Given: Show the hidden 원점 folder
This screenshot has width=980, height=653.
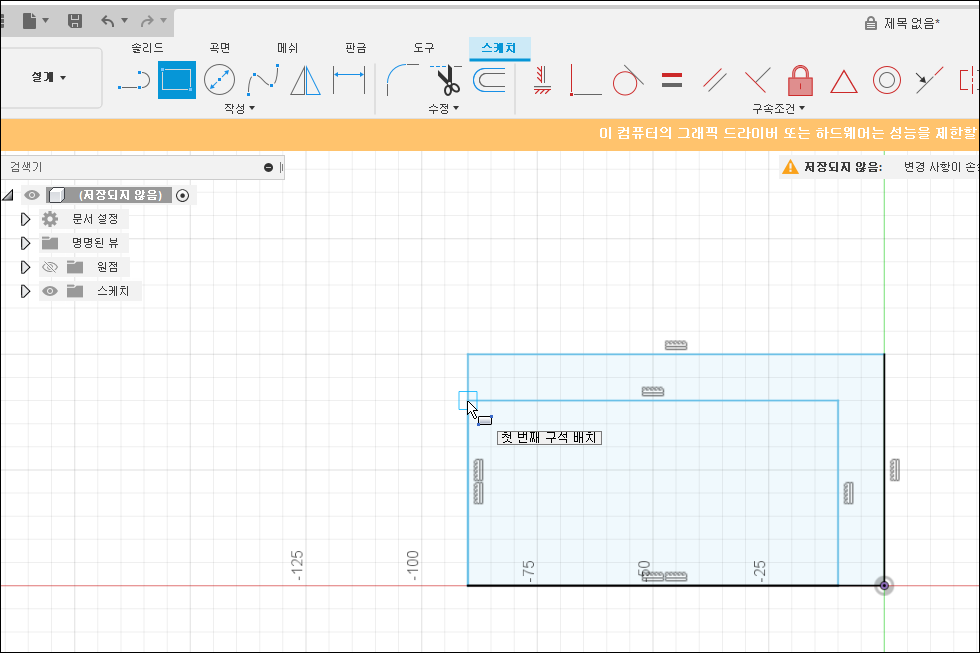Looking at the screenshot, I should [x=50, y=267].
